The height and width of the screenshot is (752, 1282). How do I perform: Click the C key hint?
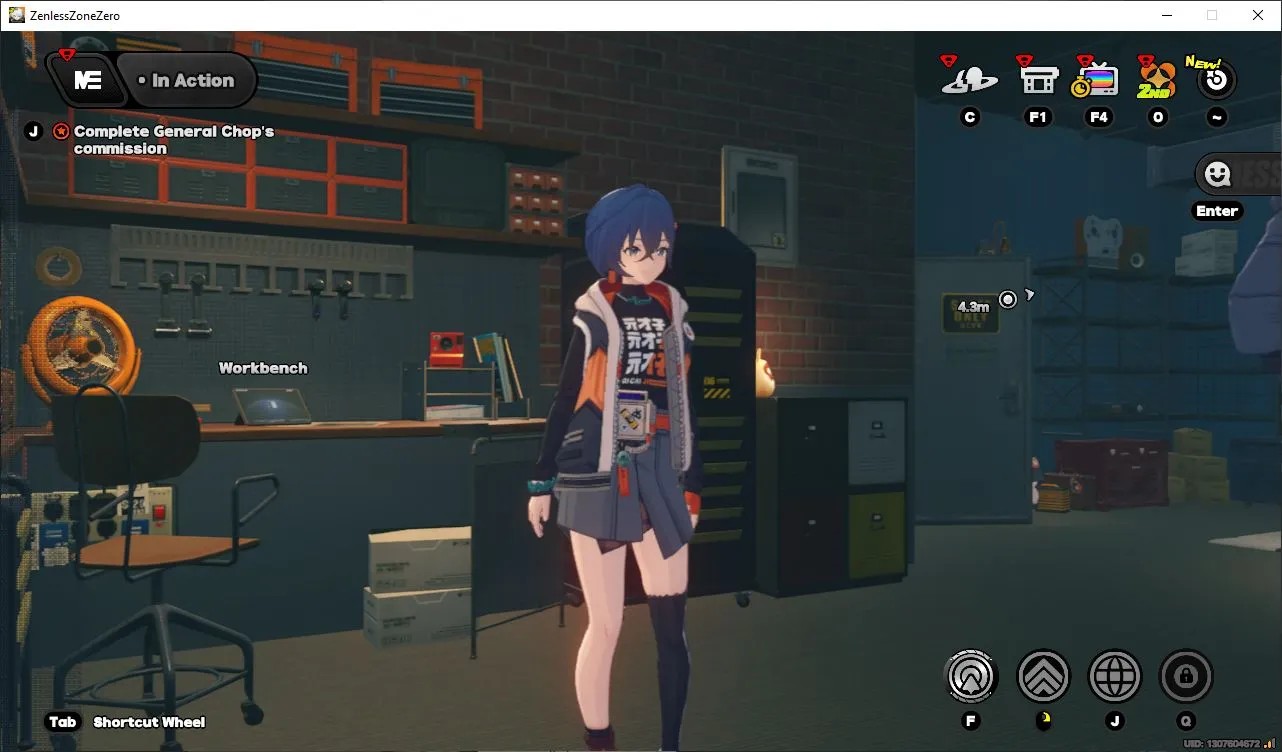click(969, 117)
